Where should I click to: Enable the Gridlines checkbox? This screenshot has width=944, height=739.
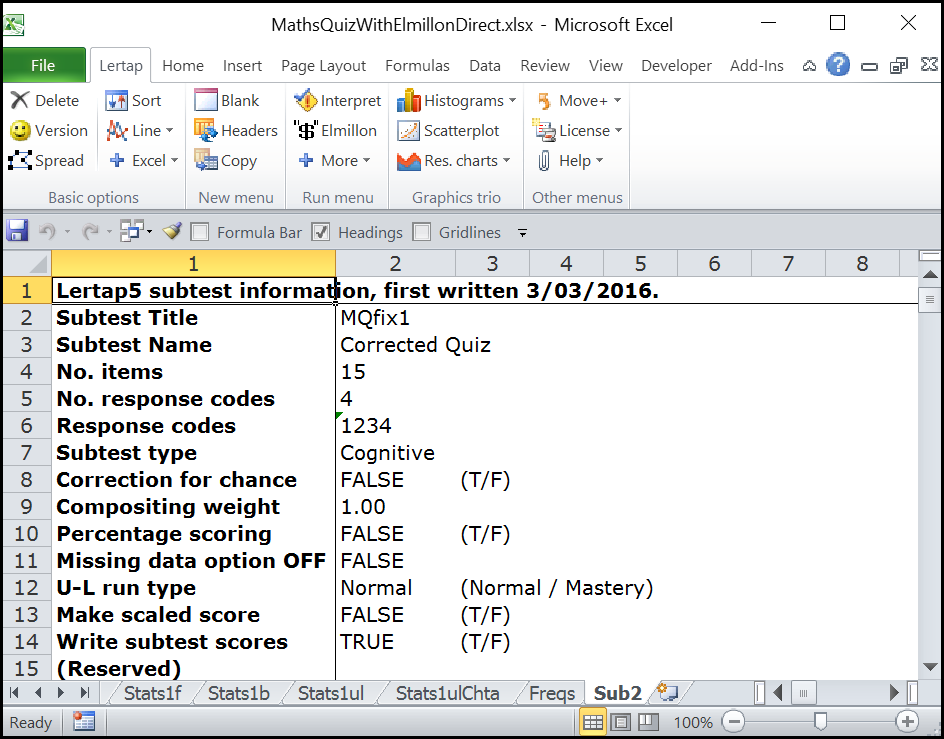click(422, 232)
